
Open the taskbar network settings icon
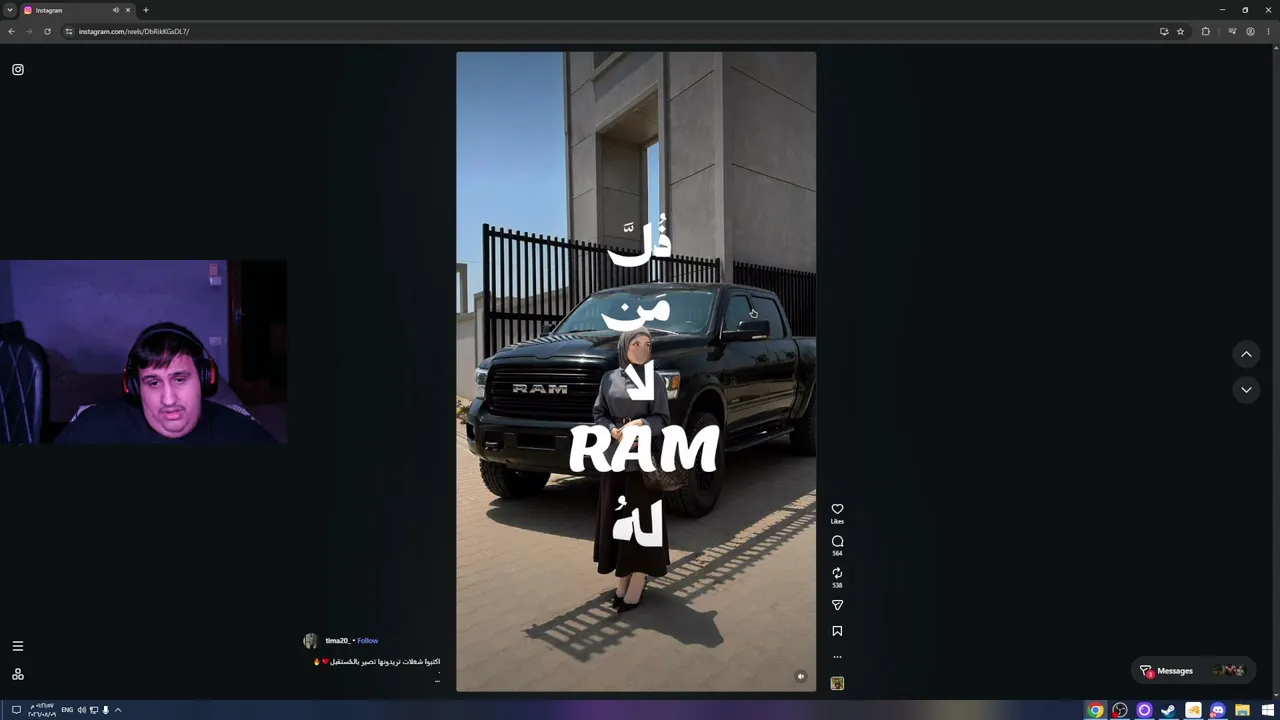point(94,710)
